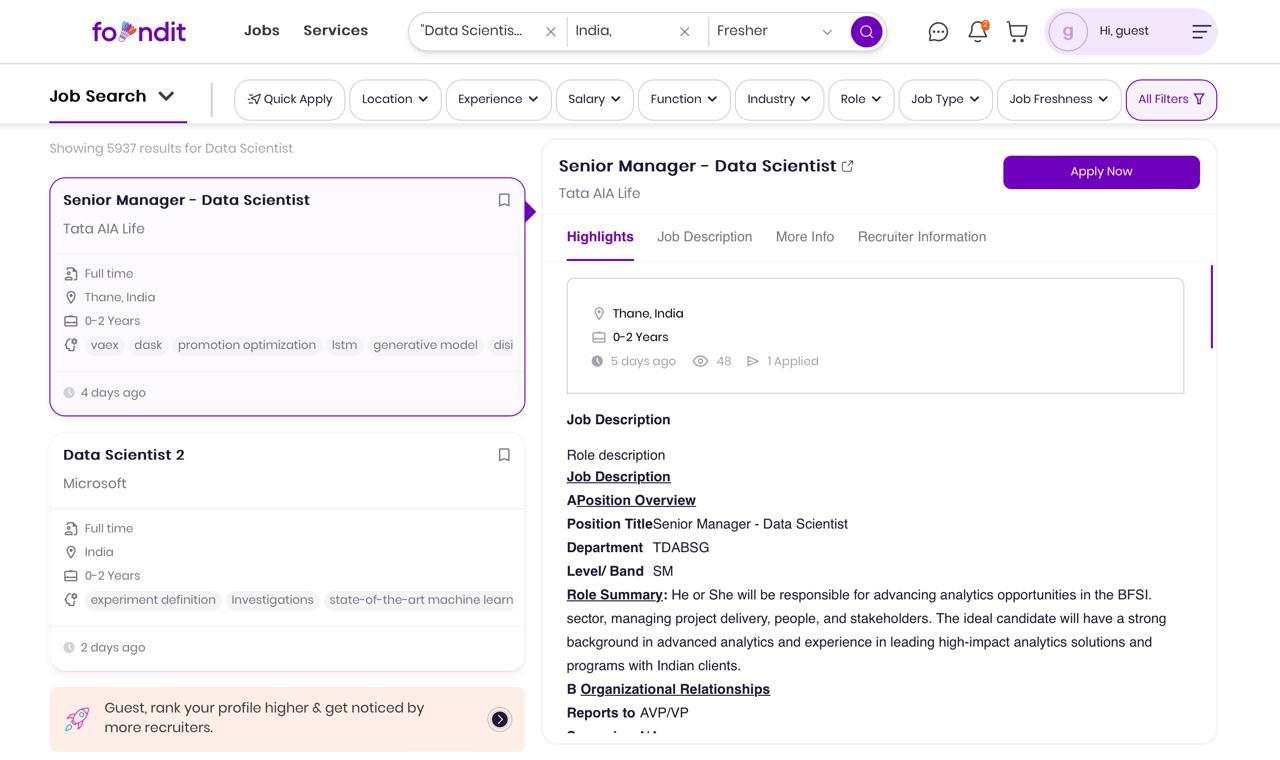Screen dimensions: 1280x760
Task: Switch to the More Info tab
Action: [x=805, y=237]
